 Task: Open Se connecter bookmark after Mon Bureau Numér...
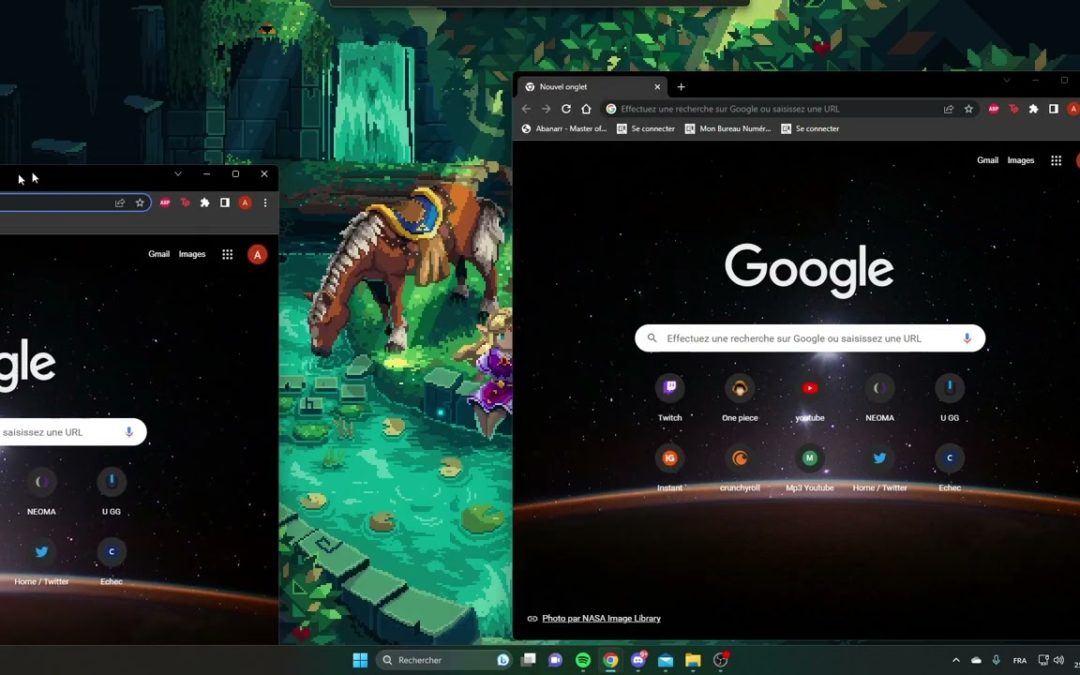coord(810,129)
